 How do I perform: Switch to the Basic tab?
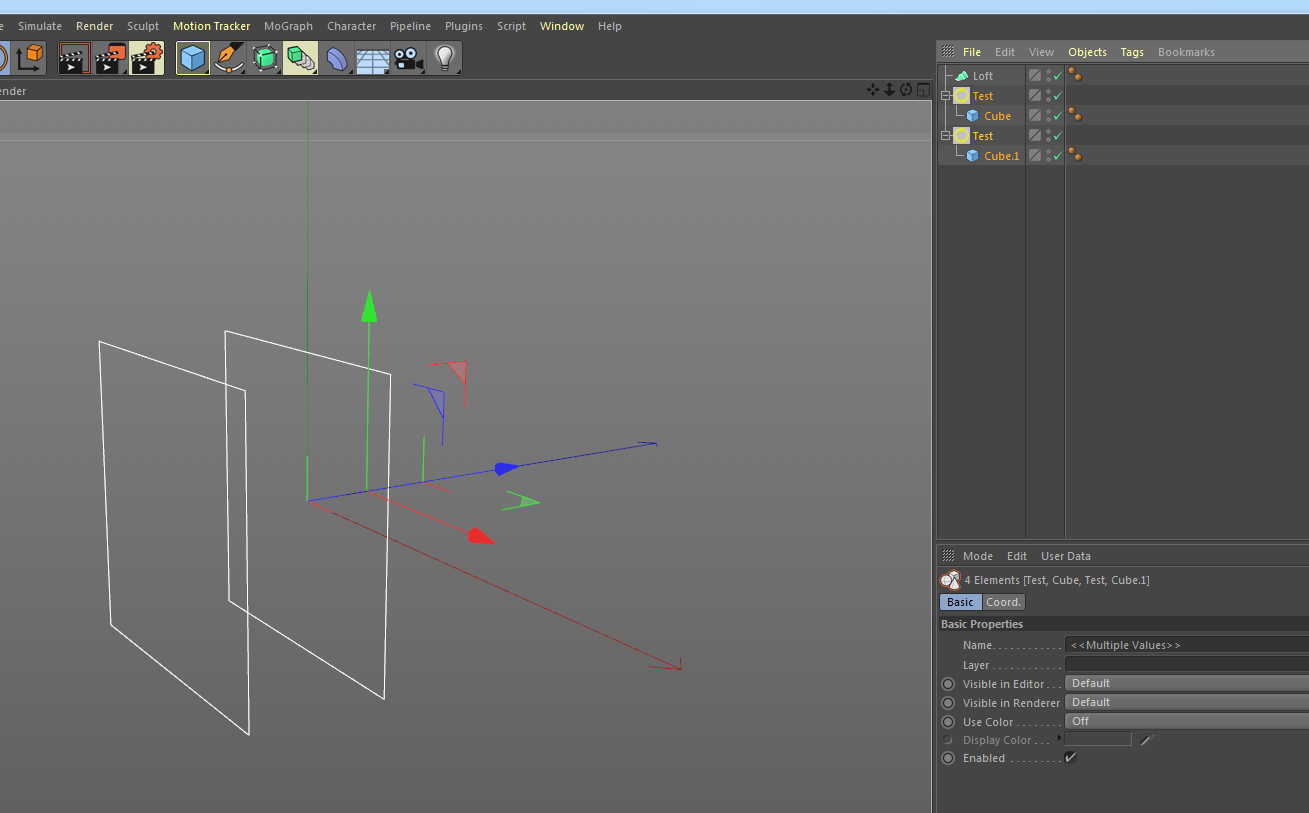coord(960,602)
